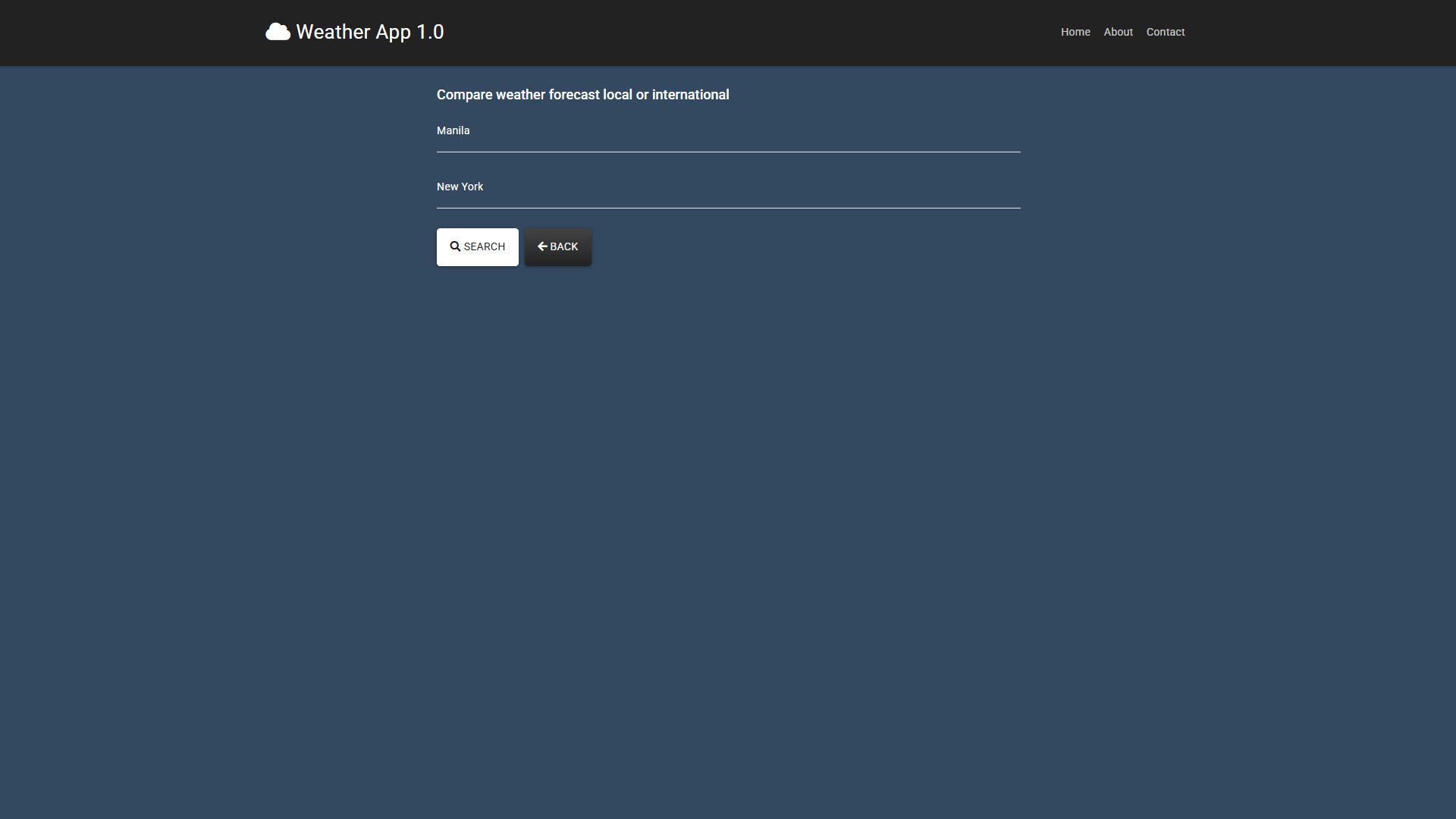This screenshot has width=1456, height=819.
Task: Click the word 'Manila' in first field
Action: (453, 130)
